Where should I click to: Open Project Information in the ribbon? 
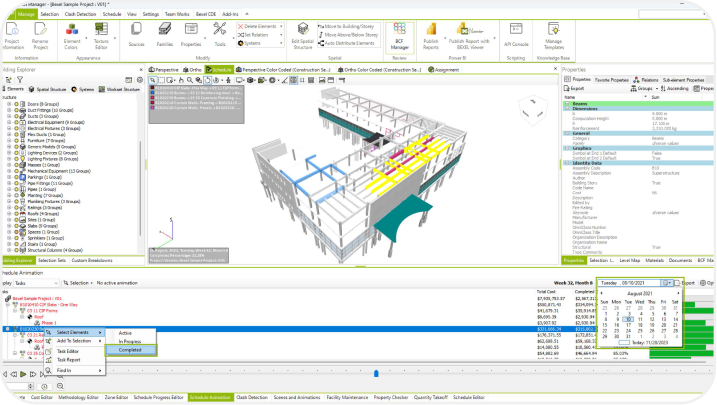click(12, 36)
